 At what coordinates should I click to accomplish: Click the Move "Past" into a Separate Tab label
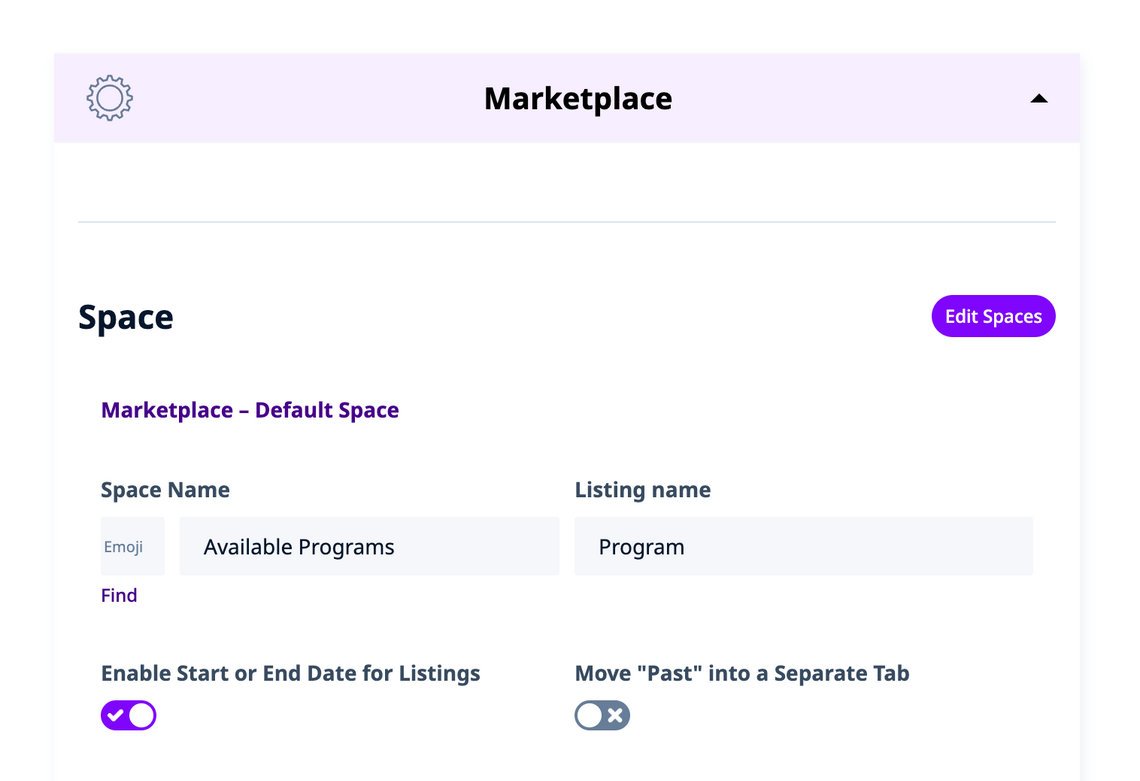742,673
